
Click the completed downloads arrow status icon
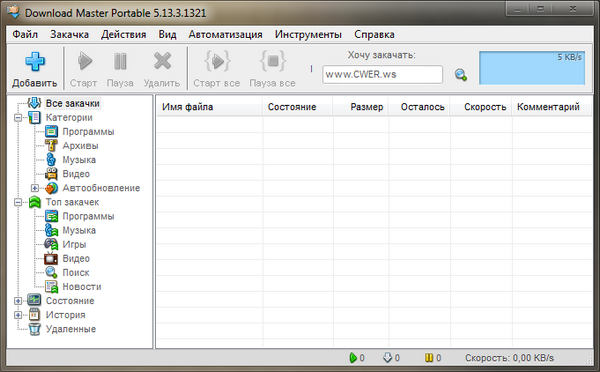tap(387, 357)
